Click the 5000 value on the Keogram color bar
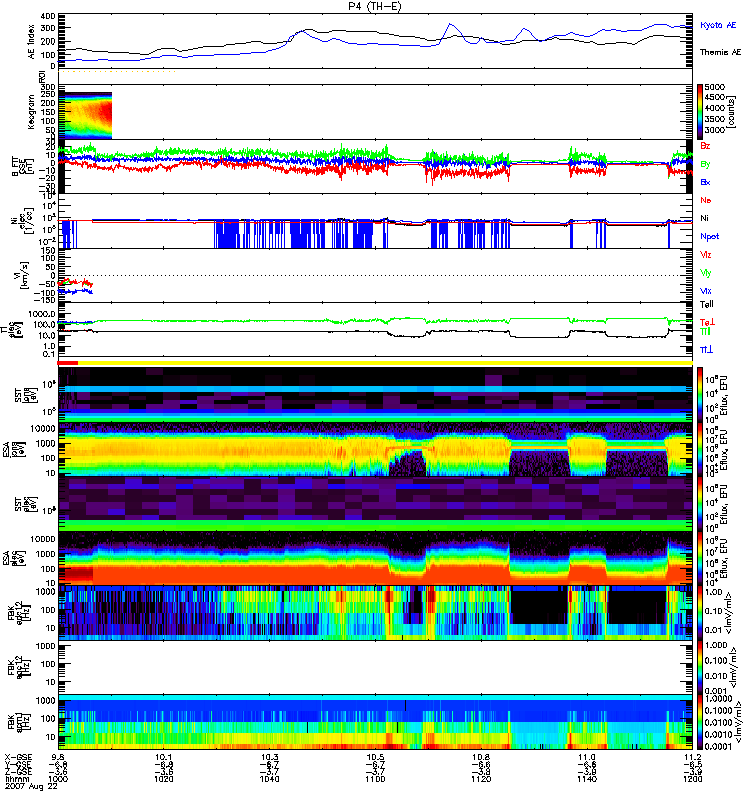The height and width of the screenshot is (800, 750). (715, 87)
